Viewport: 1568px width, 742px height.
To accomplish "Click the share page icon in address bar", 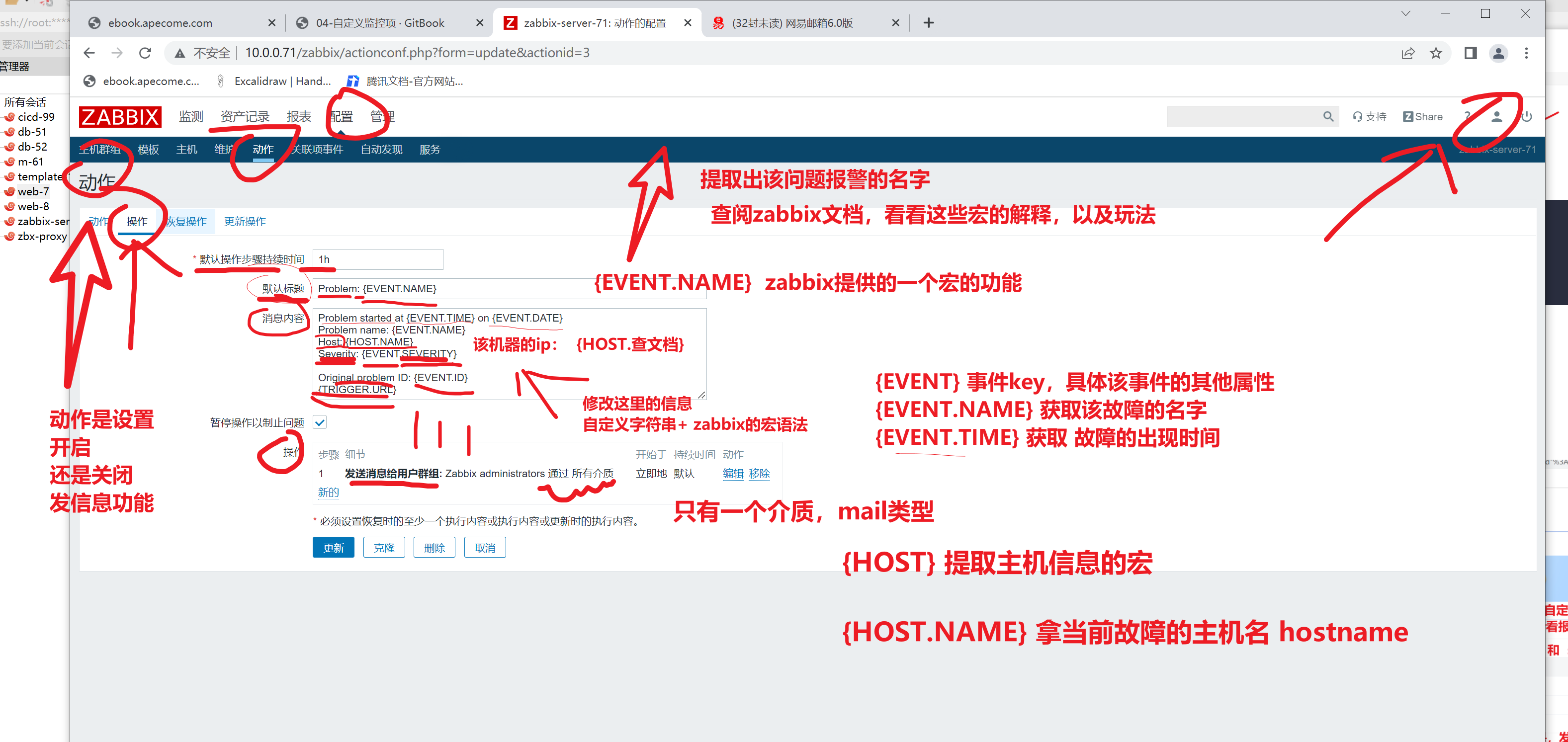I will 1407,53.
